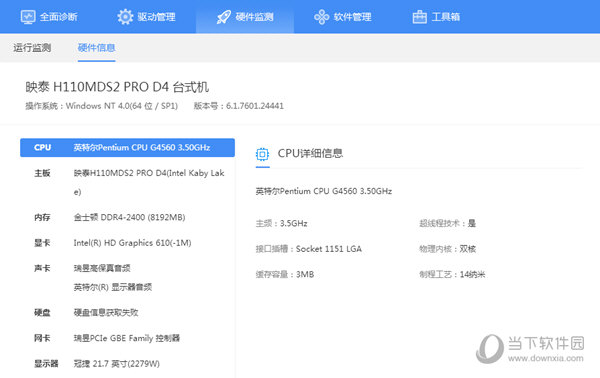Click the 驱动管理 gear icon

[x=125, y=17]
